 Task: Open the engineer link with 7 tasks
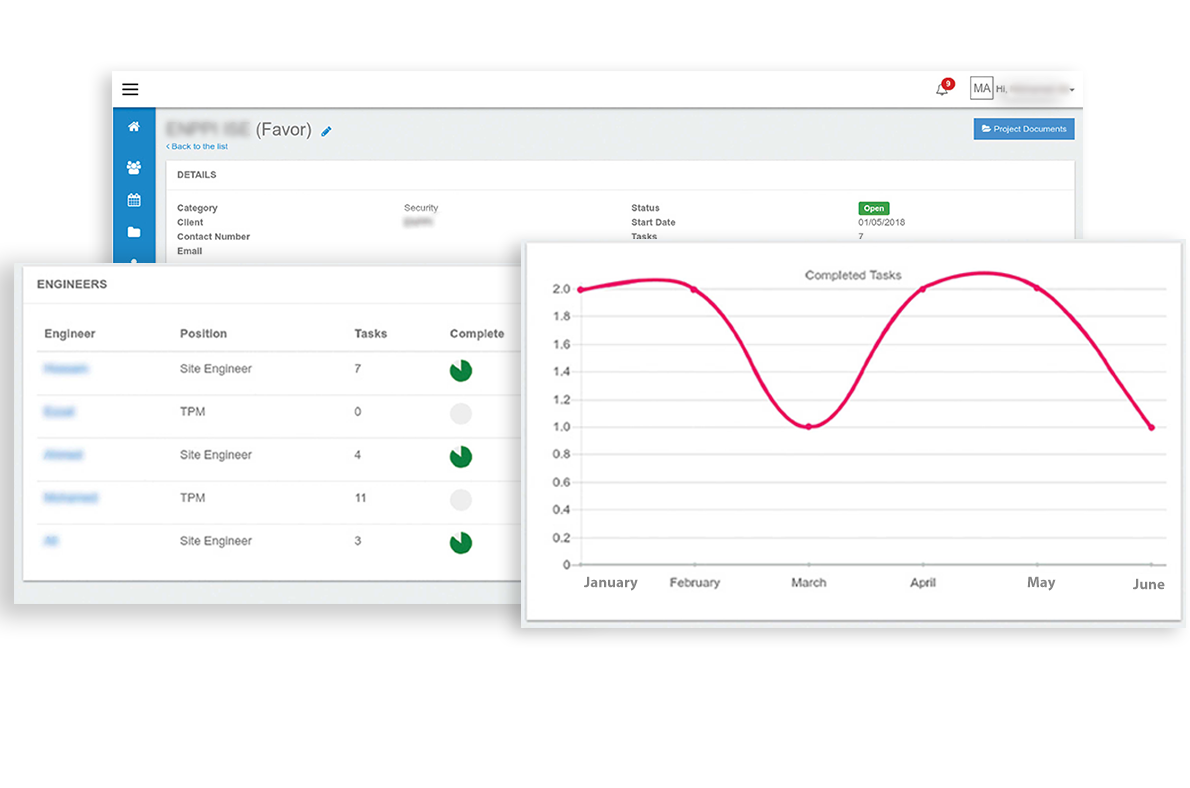[66, 369]
